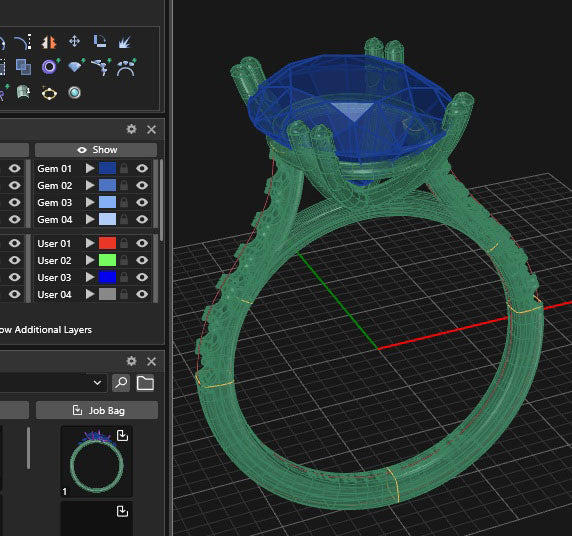This screenshot has height=536, width=572.
Task: Expand Gem 03 layer triangle arrow
Action: point(90,202)
